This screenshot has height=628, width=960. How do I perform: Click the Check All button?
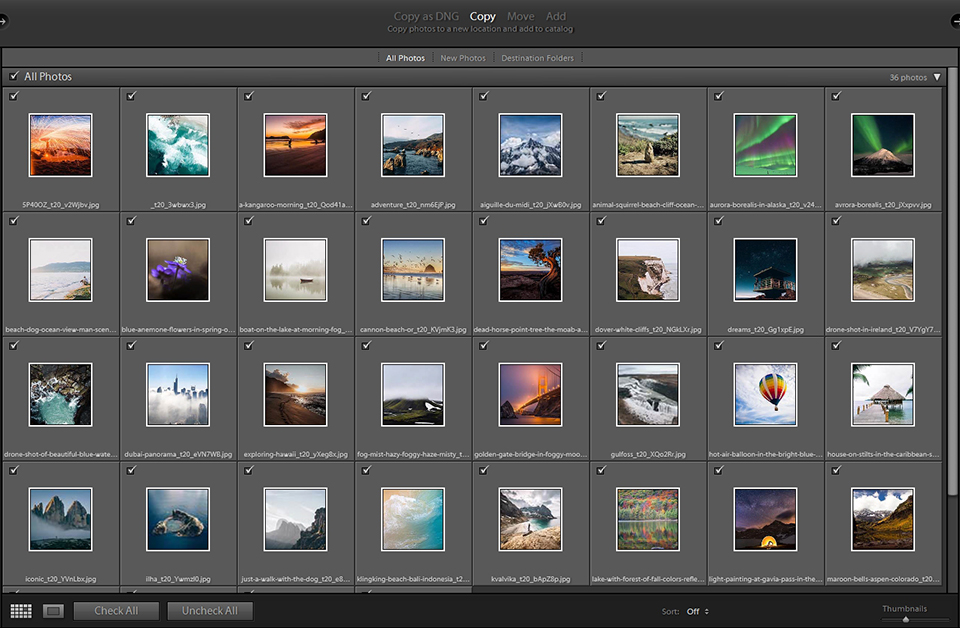[116, 611]
